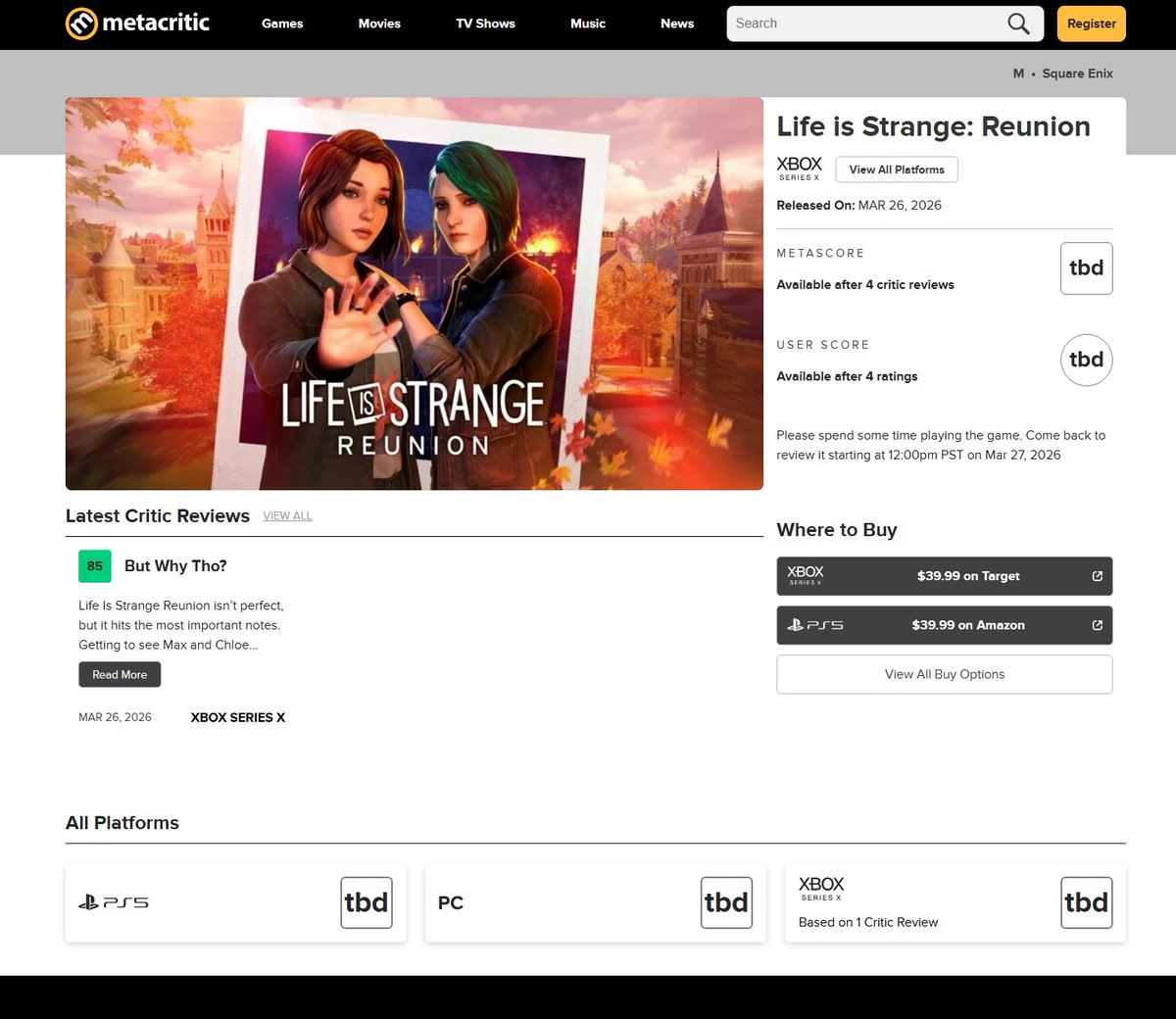The width and height of the screenshot is (1176, 1019).
Task: Open the TV Shows menu
Action: (485, 24)
